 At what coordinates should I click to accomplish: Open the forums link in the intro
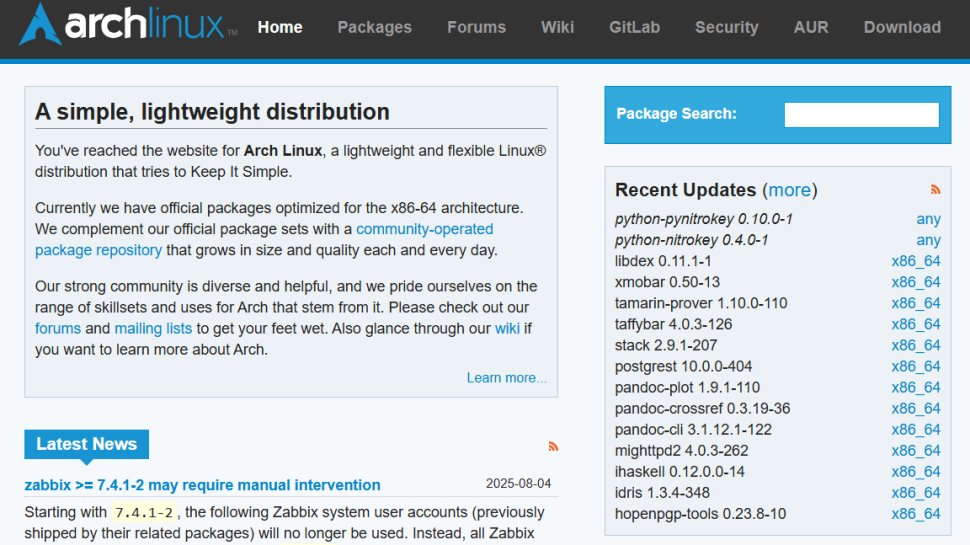[x=58, y=328]
